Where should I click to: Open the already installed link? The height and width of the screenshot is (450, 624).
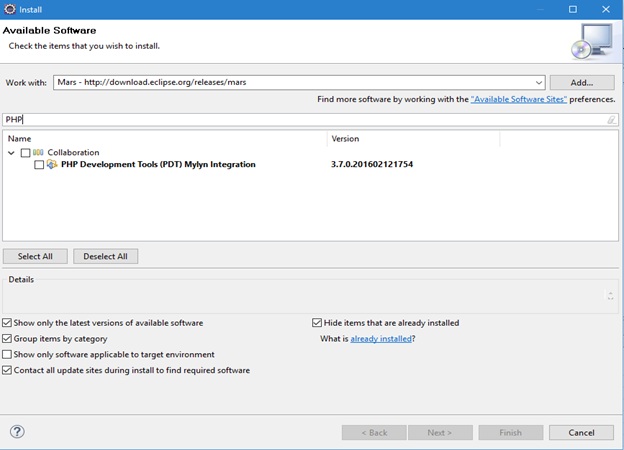click(x=381, y=339)
